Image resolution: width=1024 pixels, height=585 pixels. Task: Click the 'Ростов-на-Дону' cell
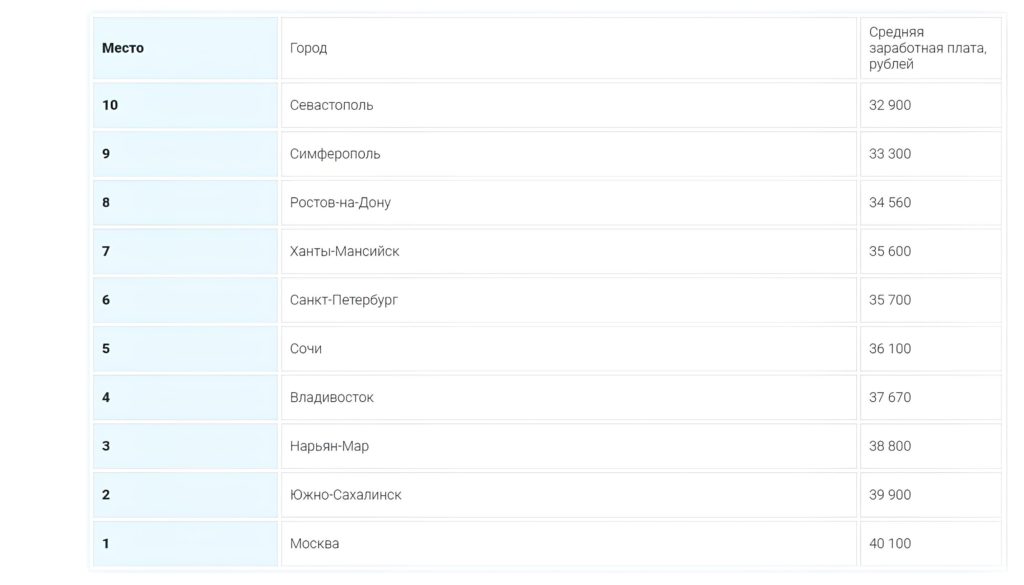click(340, 202)
